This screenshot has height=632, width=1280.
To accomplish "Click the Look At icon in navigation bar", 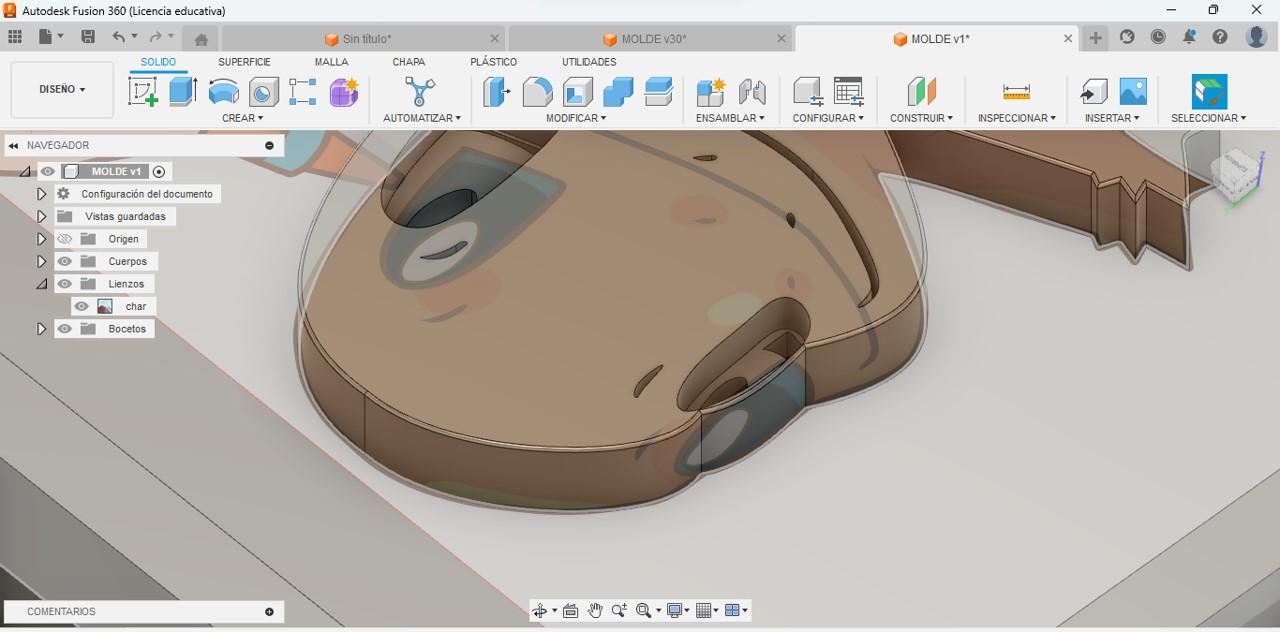I will coord(571,610).
